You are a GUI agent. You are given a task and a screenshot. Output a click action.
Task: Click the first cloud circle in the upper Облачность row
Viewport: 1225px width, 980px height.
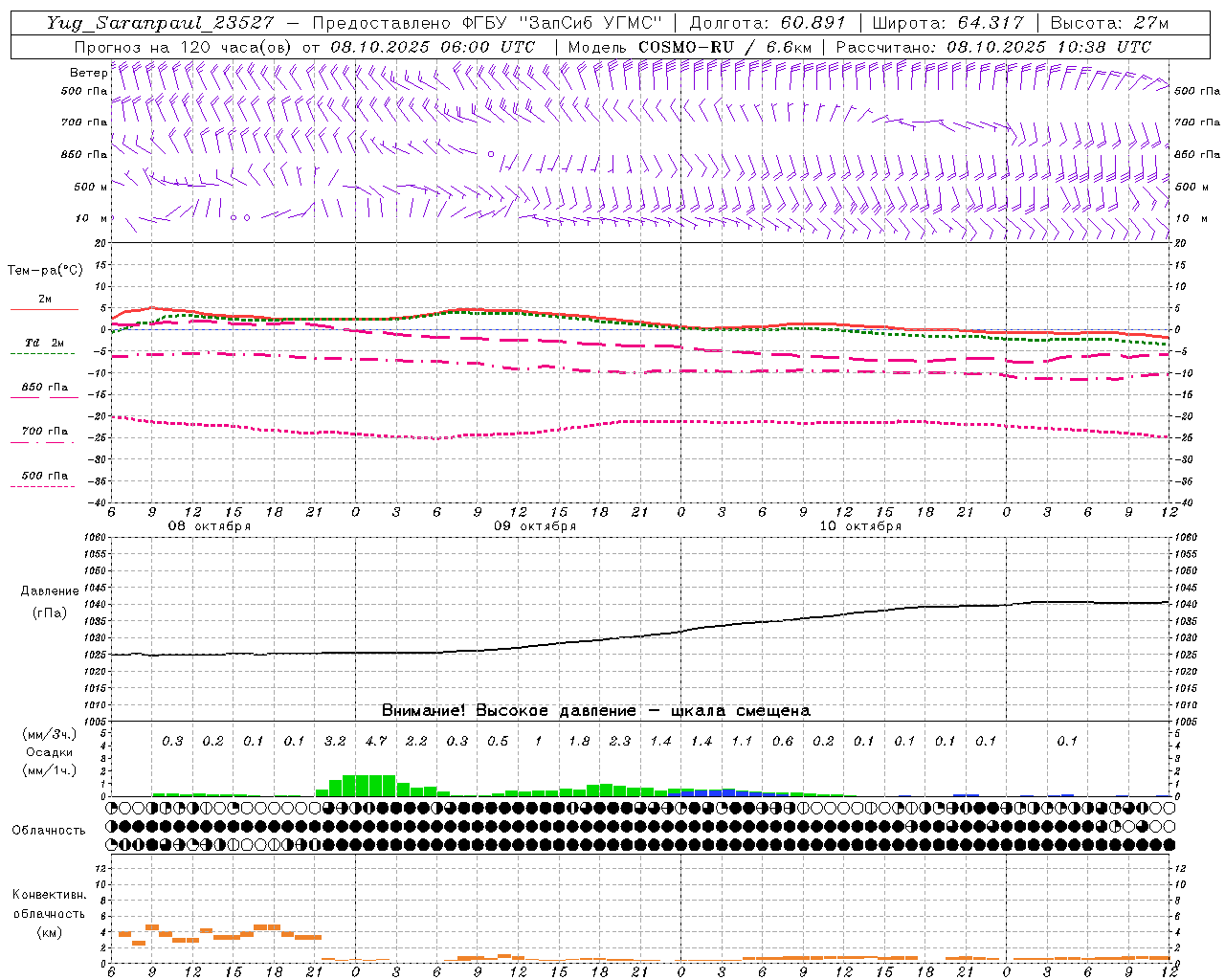pos(111,808)
